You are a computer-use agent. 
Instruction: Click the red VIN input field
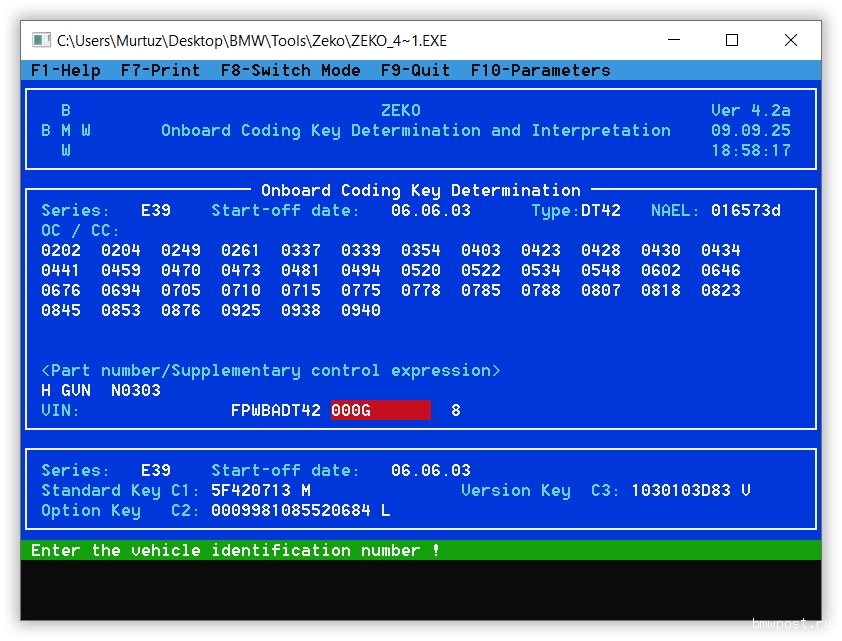380,410
